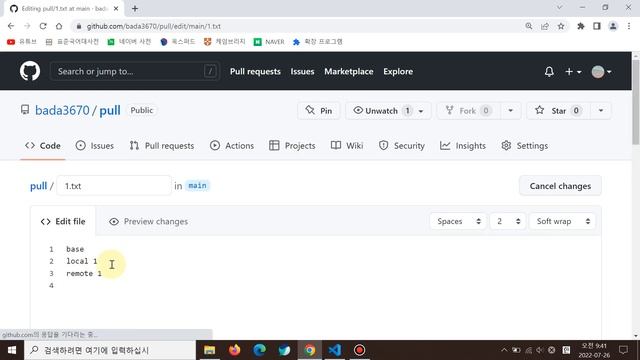Switch to the repository Pull requests tab
Image resolution: width=640 pixels, height=360 pixels.
[162, 146]
